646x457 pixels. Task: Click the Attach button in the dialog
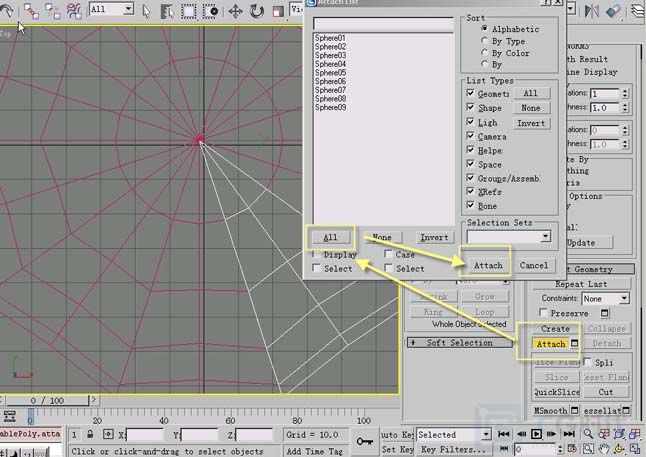(488, 265)
